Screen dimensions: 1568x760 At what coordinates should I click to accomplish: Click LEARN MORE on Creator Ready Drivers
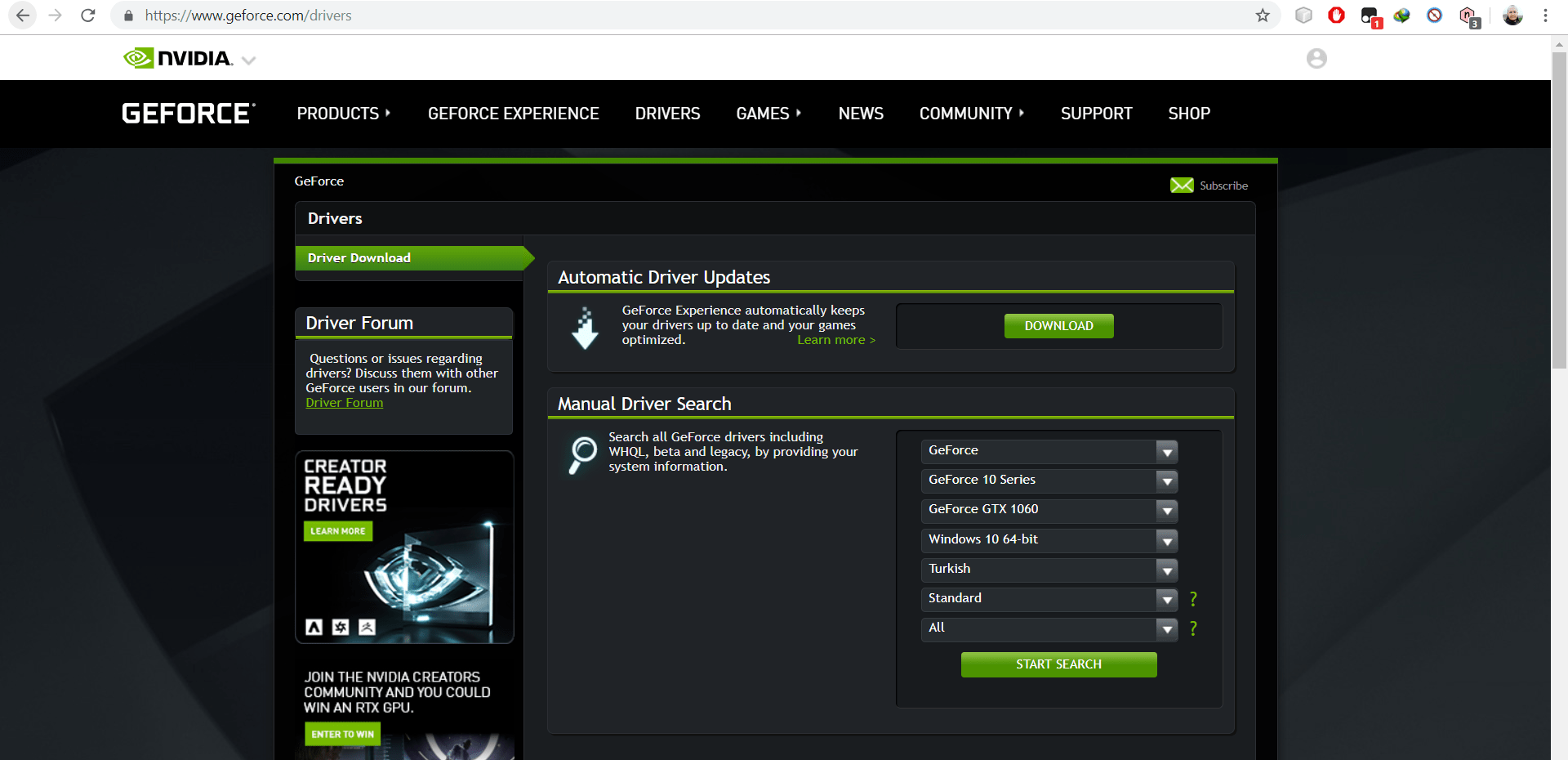tap(338, 531)
